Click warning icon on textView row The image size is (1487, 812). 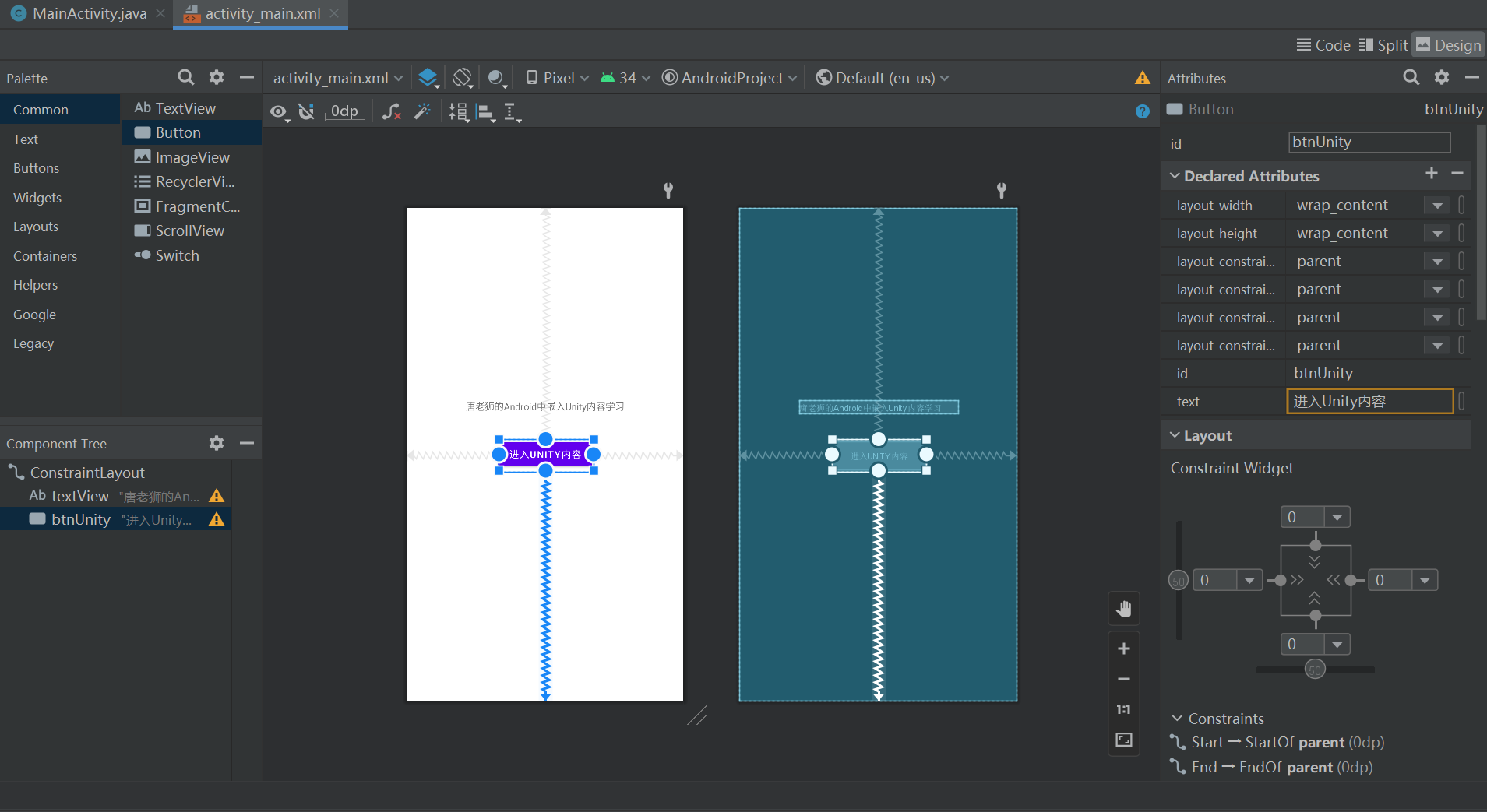pos(217,496)
